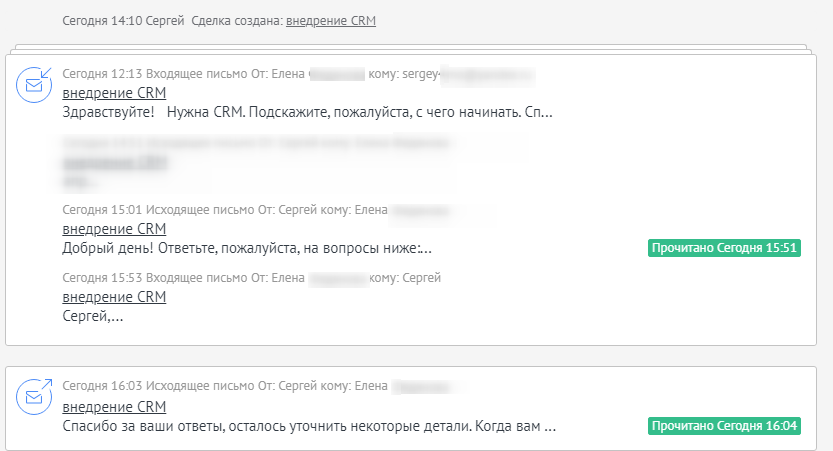Open 'внедрение CRM' link in the 16:03 email
This screenshot has width=833, height=451.
click(114, 407)
